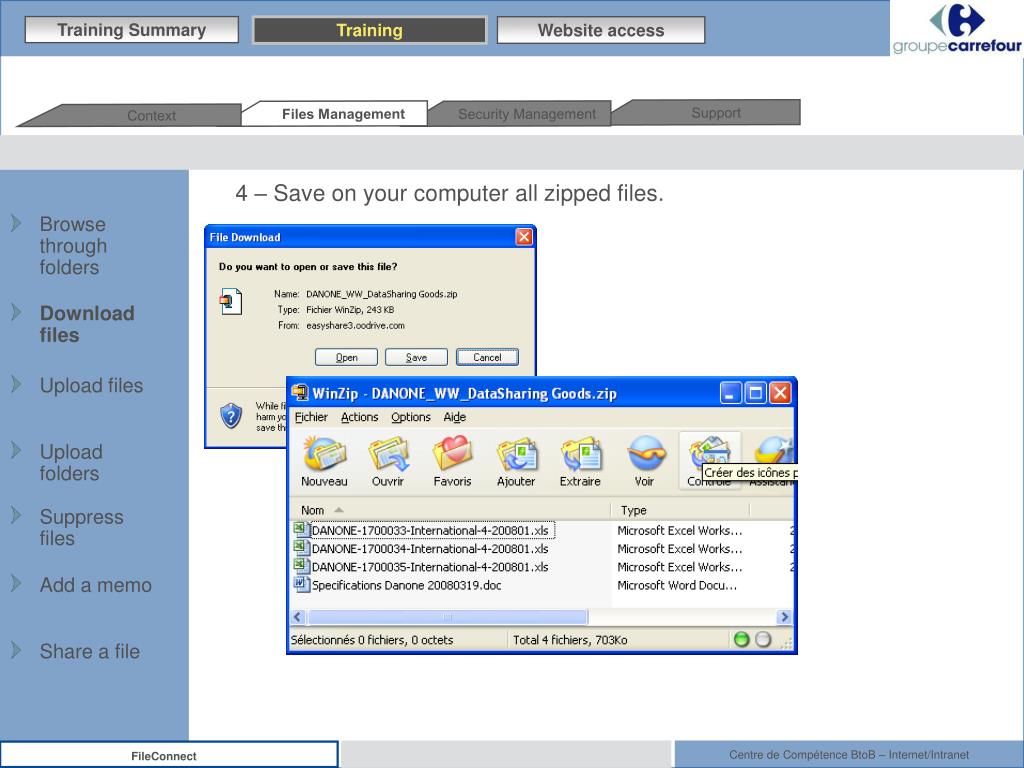Click the Assistant icon in WinZip toolbar
The image size is (1024, 768).
point(773,449)
